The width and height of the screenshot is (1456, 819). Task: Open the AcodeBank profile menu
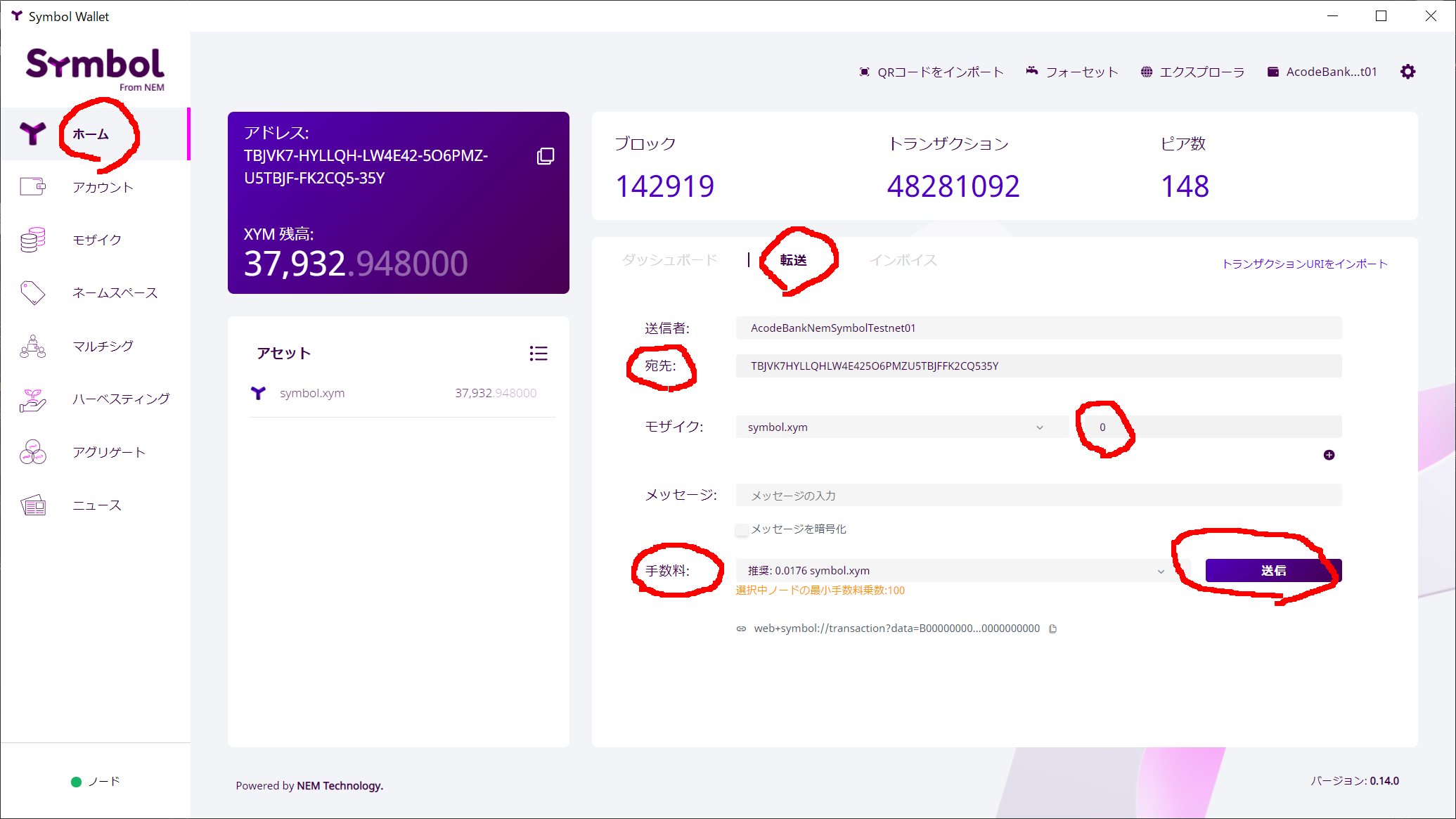1322,72
